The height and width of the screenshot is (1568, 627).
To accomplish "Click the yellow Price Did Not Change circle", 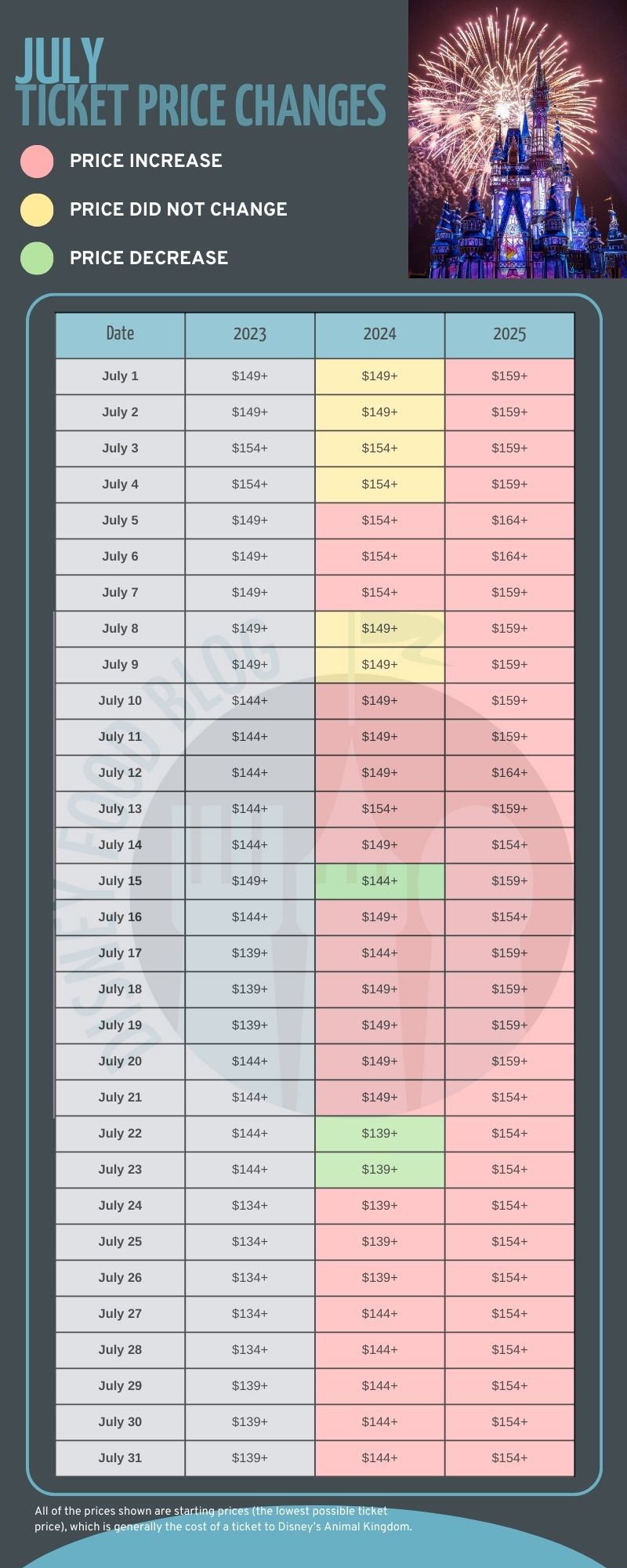I will click(37, 209).
